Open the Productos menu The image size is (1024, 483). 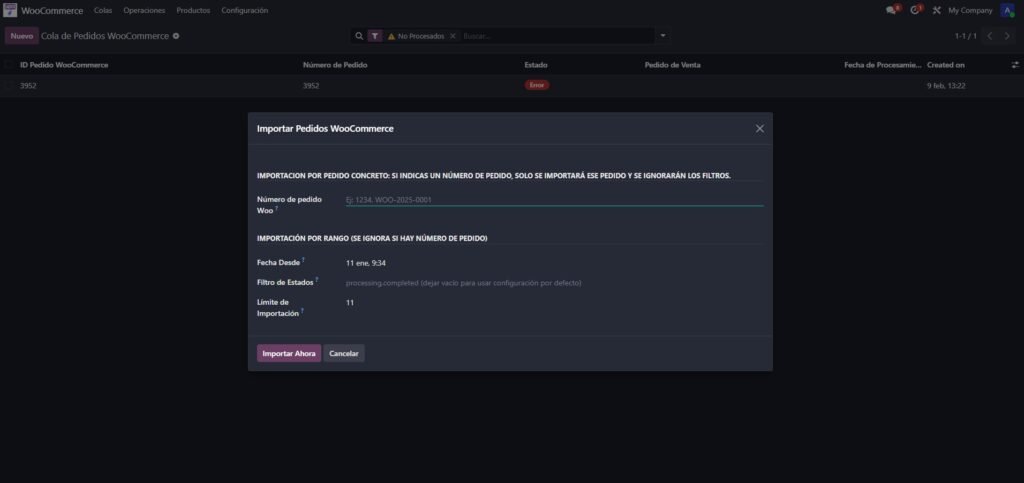click(193, 10)
